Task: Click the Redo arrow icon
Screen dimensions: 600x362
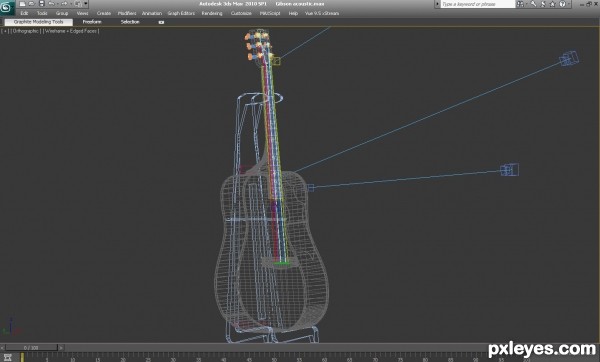Action: point(64,4)
